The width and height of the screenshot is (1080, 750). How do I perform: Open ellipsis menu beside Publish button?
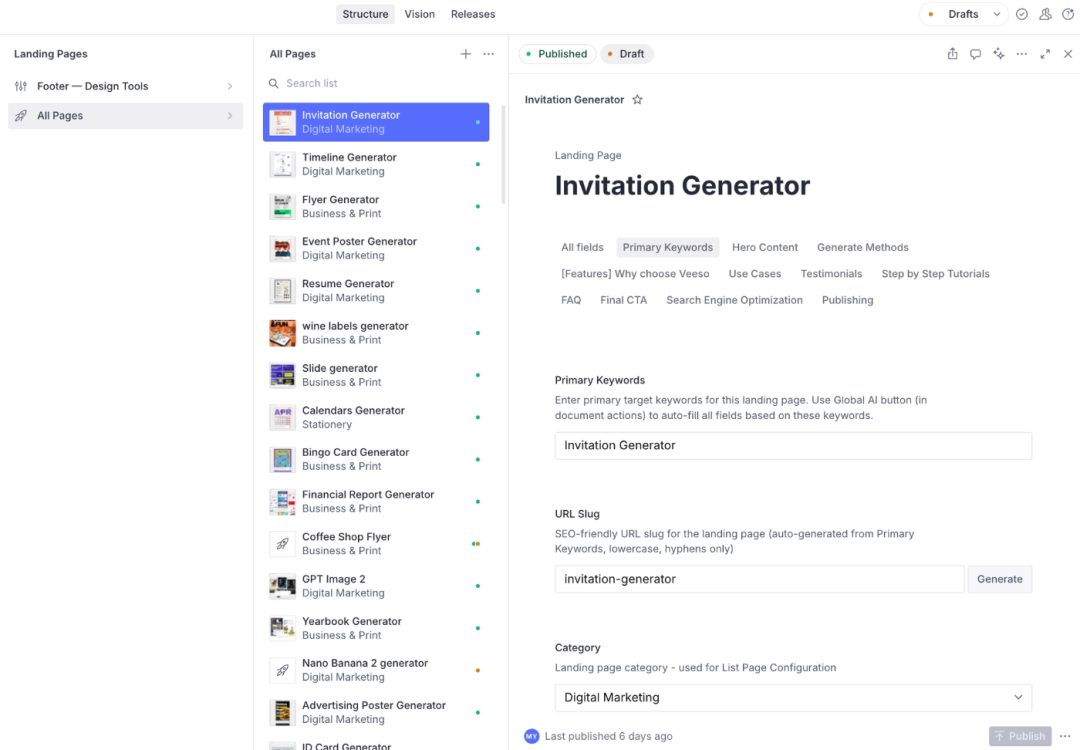click(1065, 736)
